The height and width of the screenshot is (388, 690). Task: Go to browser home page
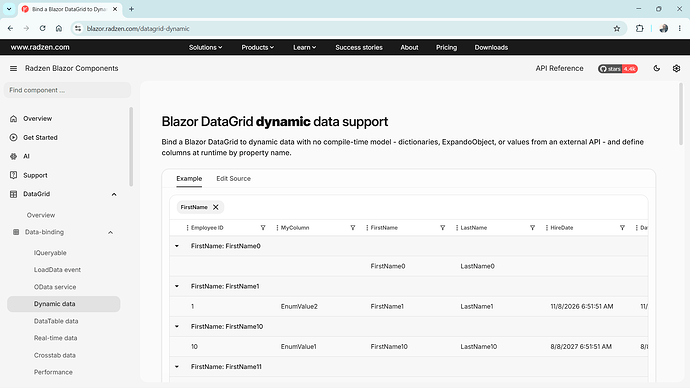(59, 29)
